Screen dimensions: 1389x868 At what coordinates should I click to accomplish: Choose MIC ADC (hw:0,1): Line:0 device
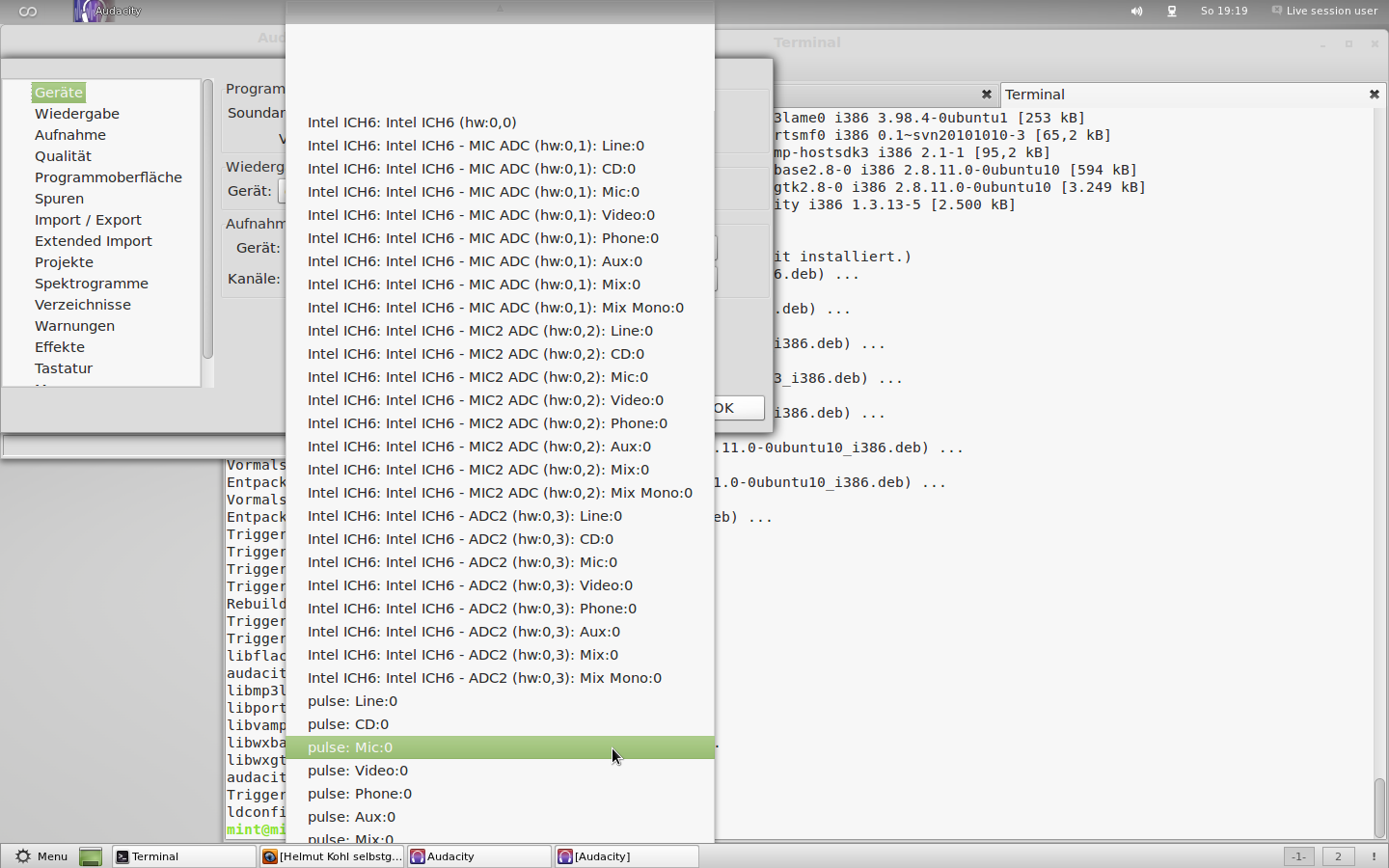(x=500, y=146)
